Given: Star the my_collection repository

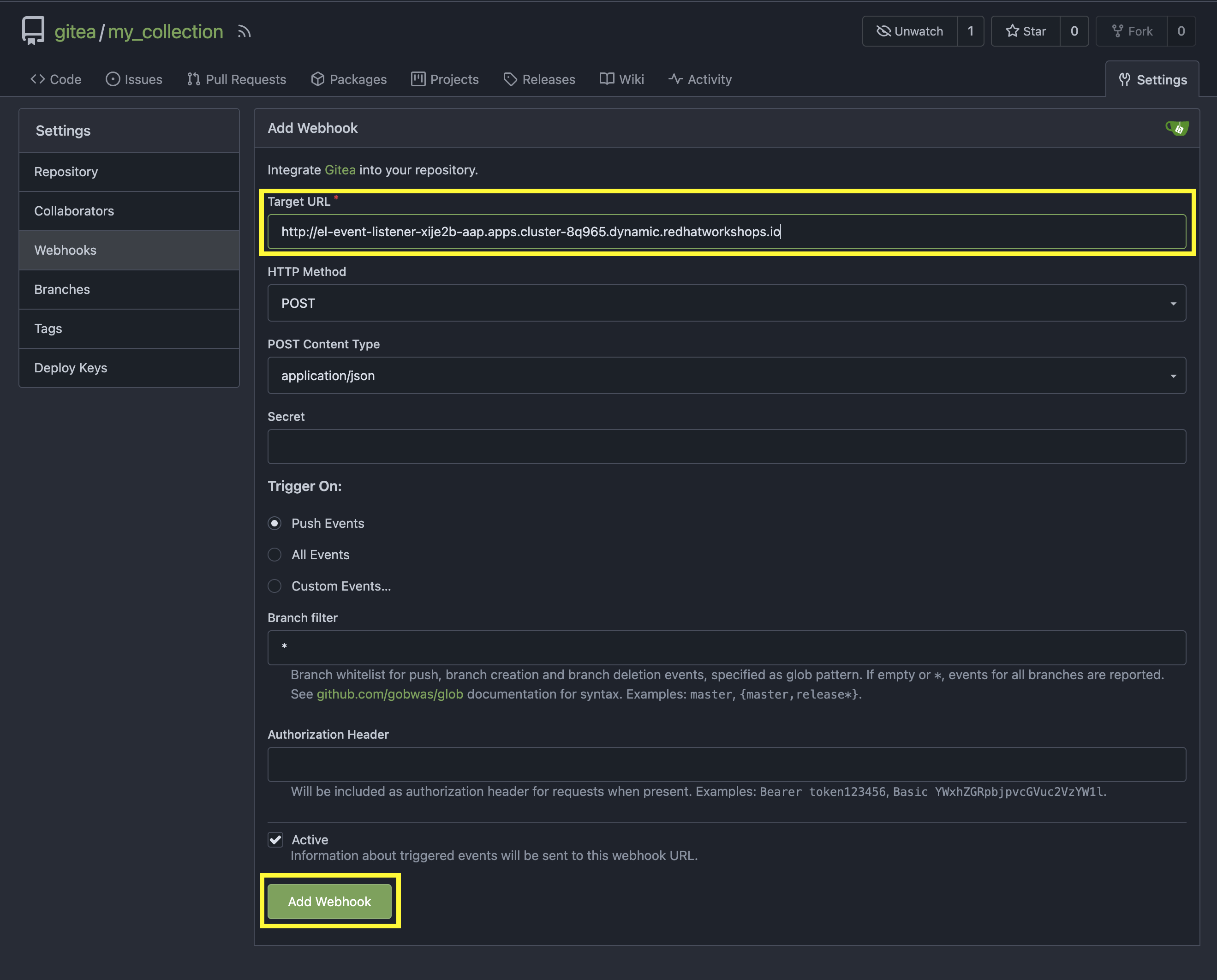Looking at the screenshot, I should click(1026, 31).
